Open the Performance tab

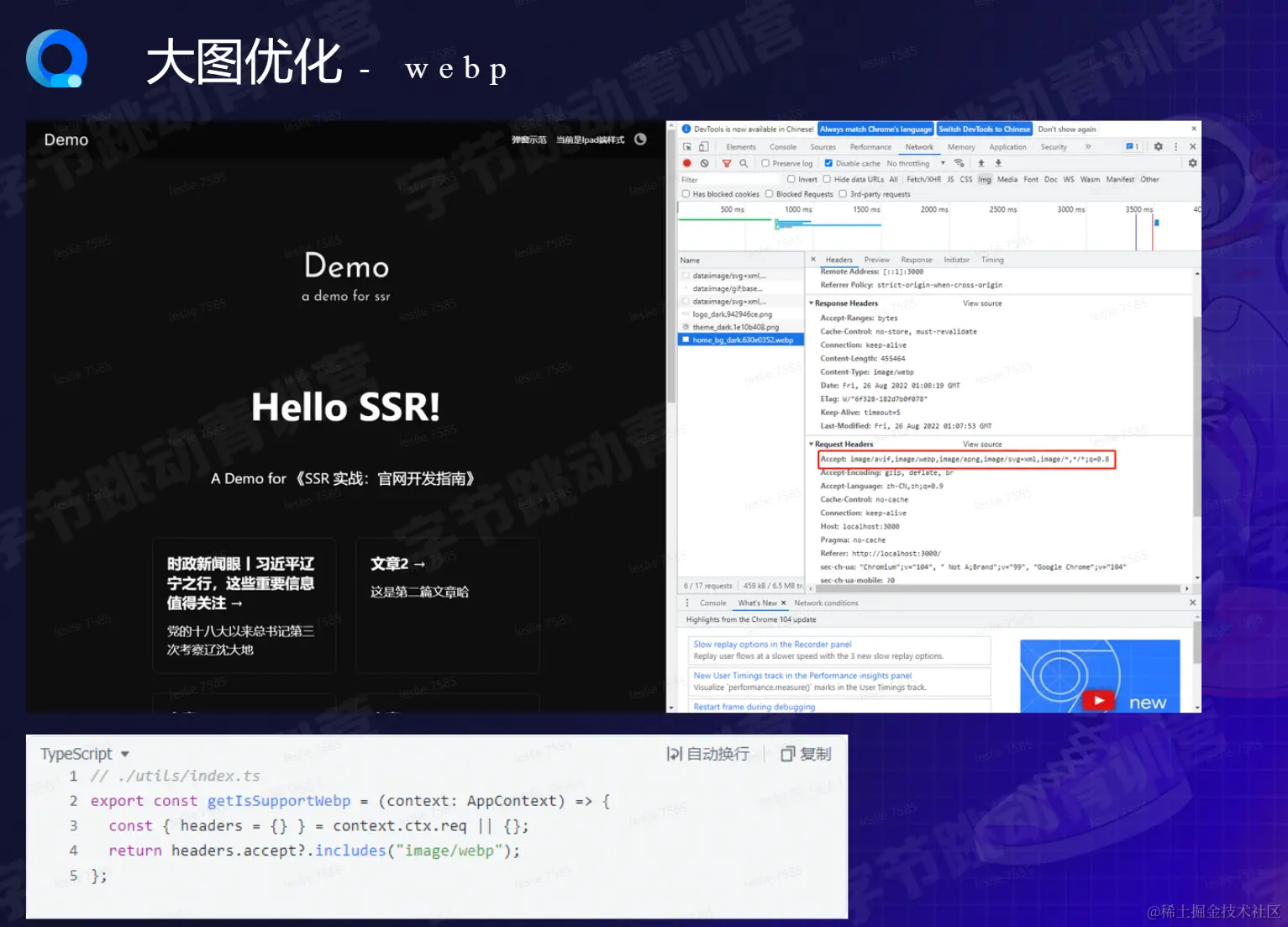click(x=870, y=147)
